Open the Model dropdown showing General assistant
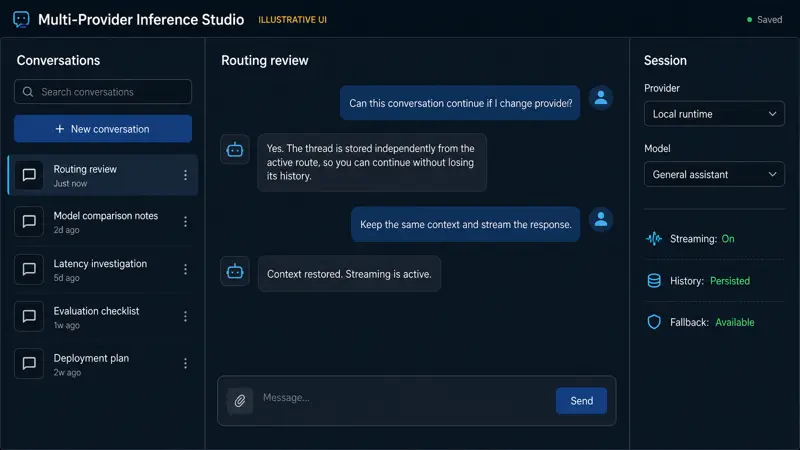This screenshot has width=800, height=450. click(x=714, y=174)
